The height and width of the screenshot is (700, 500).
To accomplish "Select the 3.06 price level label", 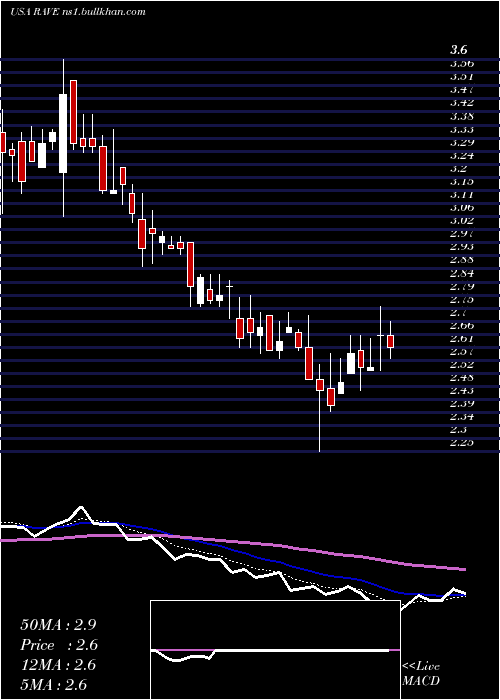I will 462,208.
